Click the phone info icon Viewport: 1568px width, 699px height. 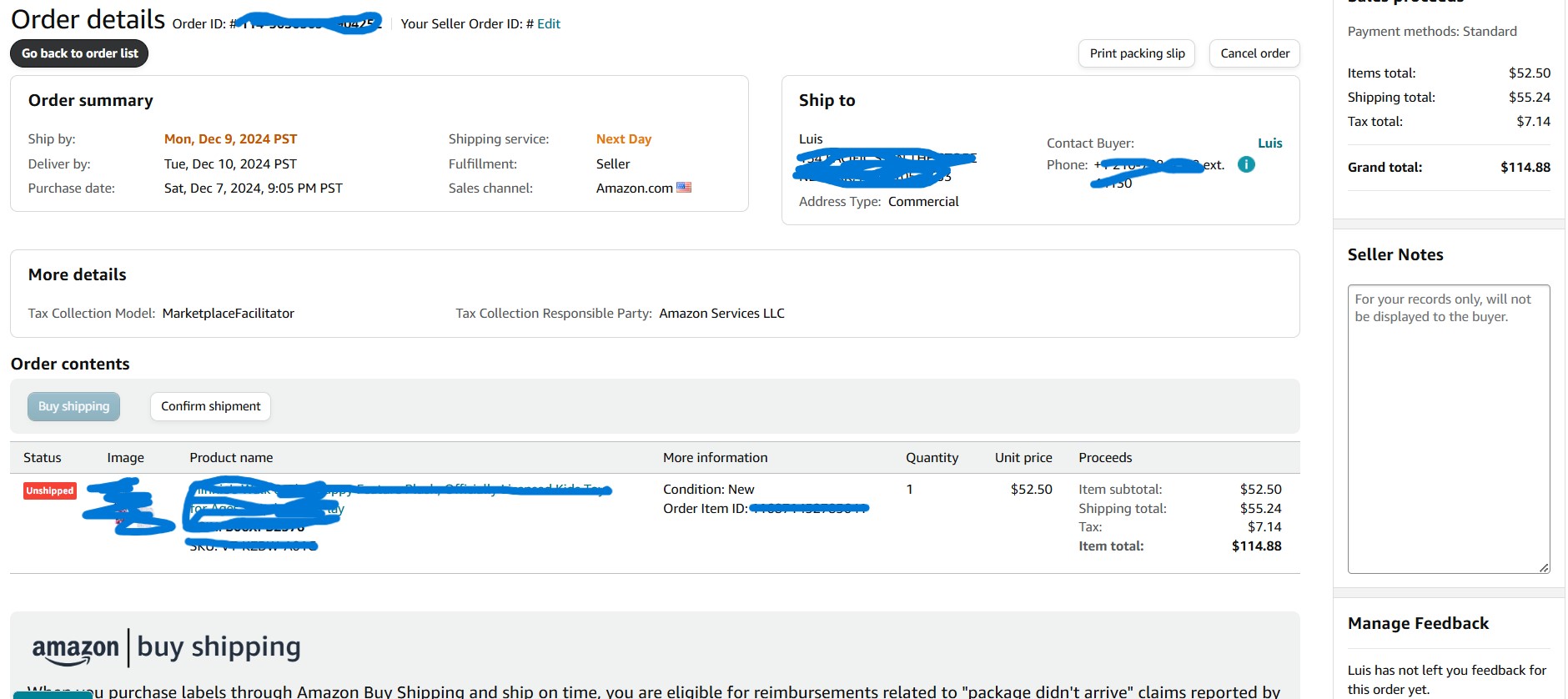pyautogui.click(x=1246, y=164)
